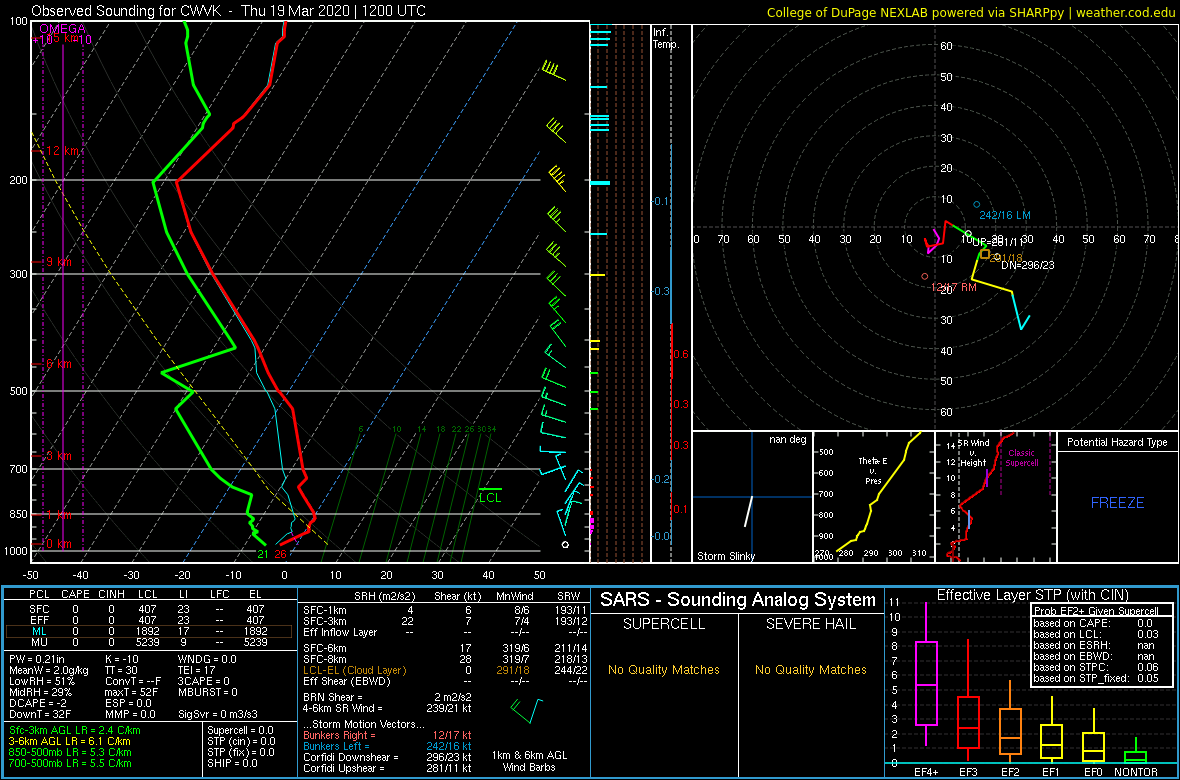Click the SEVERE HAIL analog header
1180x780 pixels.
[811, 626]
